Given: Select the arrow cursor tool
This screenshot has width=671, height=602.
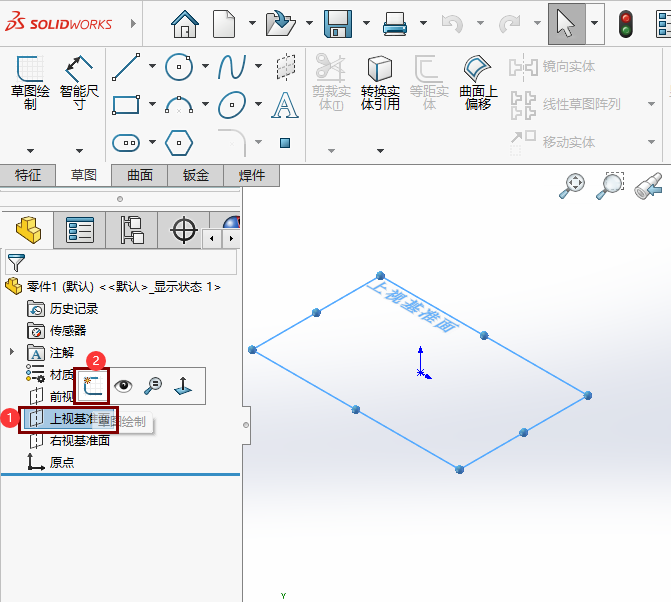Looking at the screenshot, I should pos(566,24).
